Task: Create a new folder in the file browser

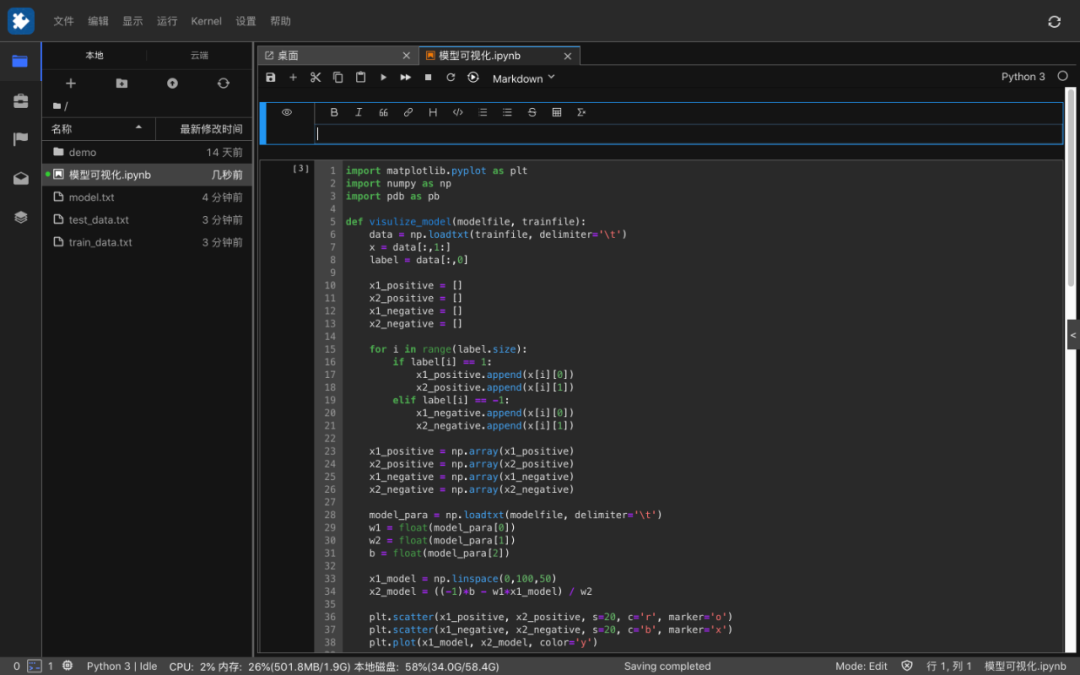Action: coord(121,84)
